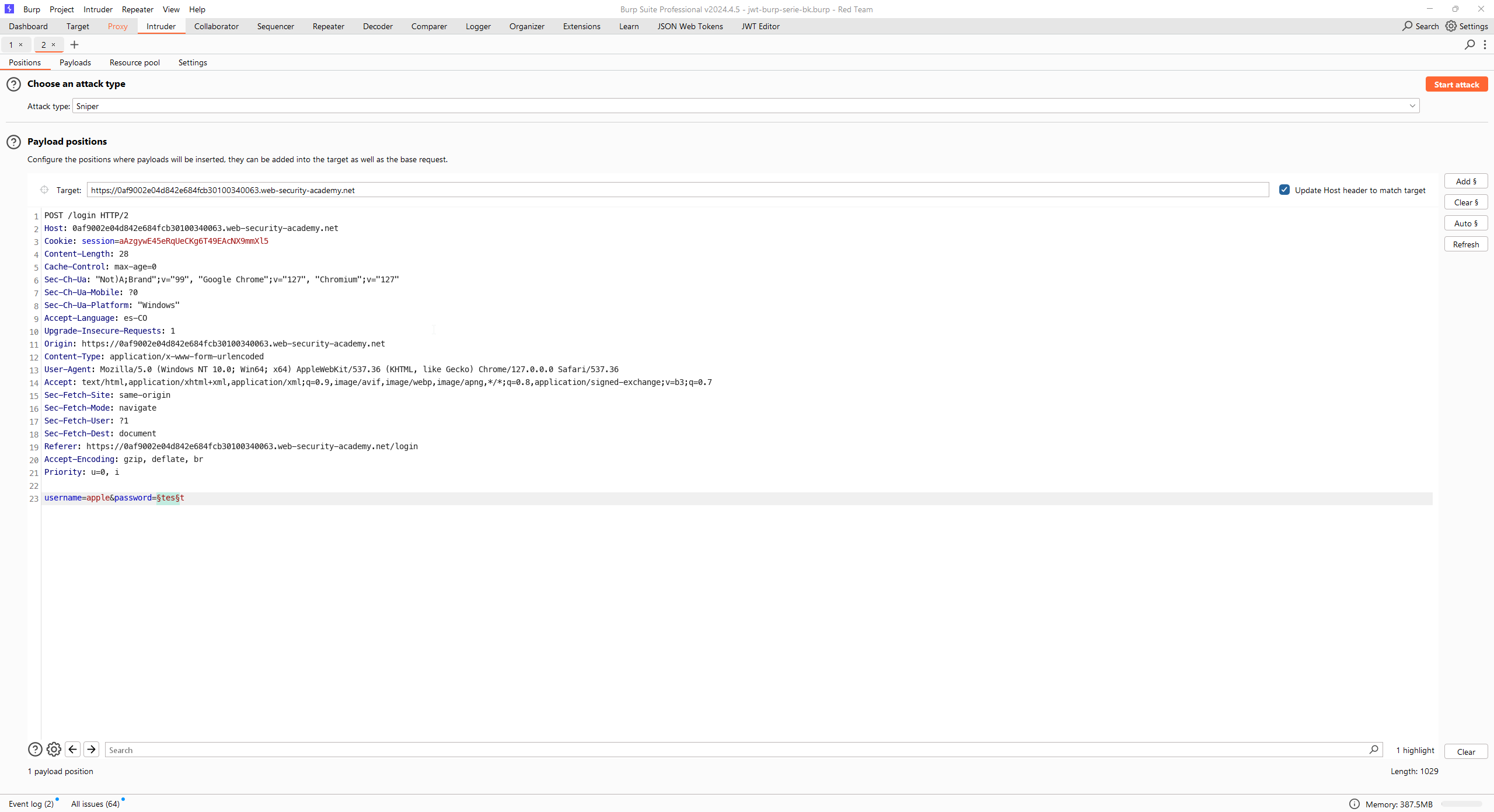Open editor settings gear near search bar
The width and height of the screenshot is (1494, 812).
tap(54, 750)
